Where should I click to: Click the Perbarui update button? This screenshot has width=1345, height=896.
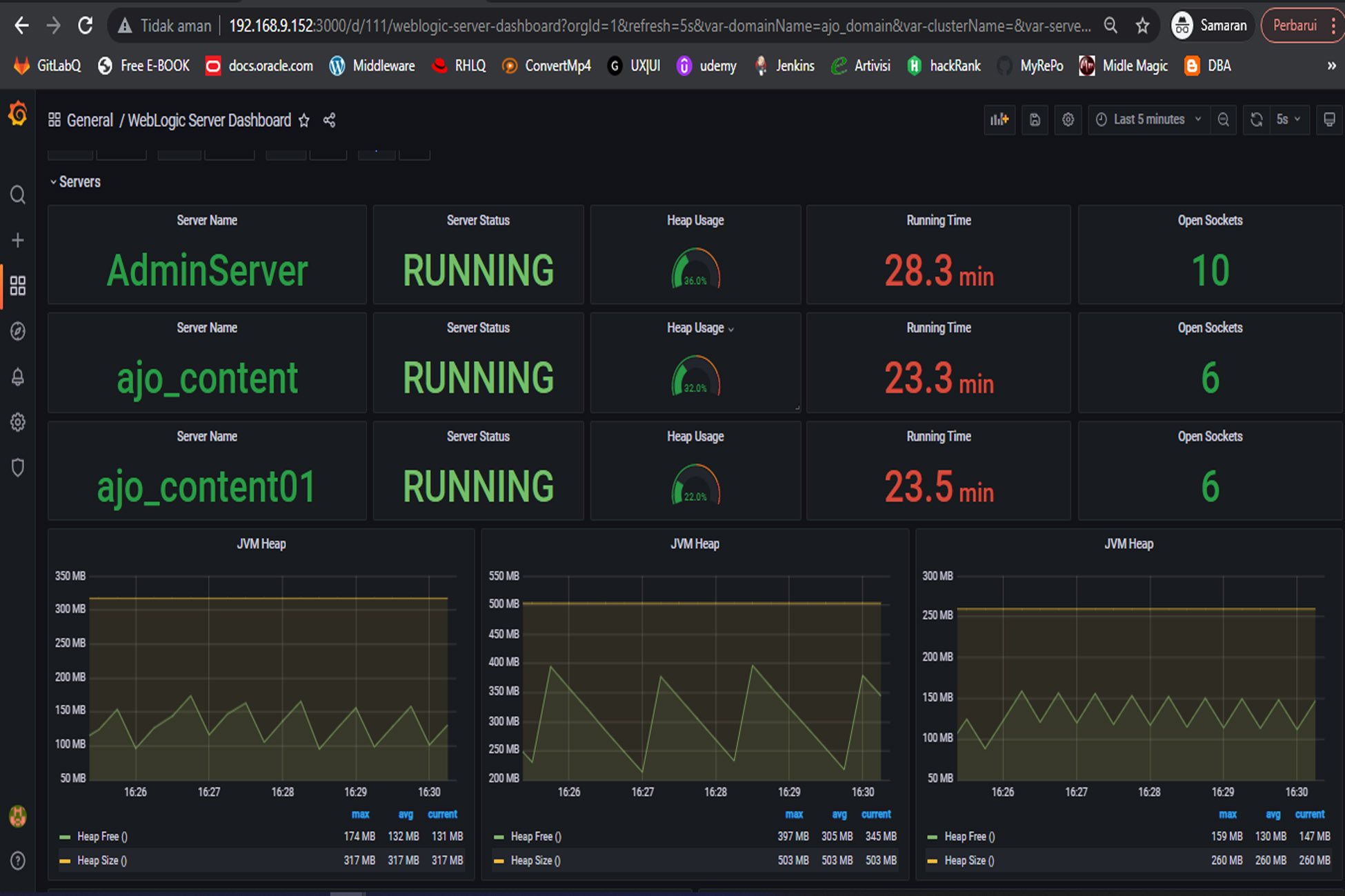coord(1295,26)
